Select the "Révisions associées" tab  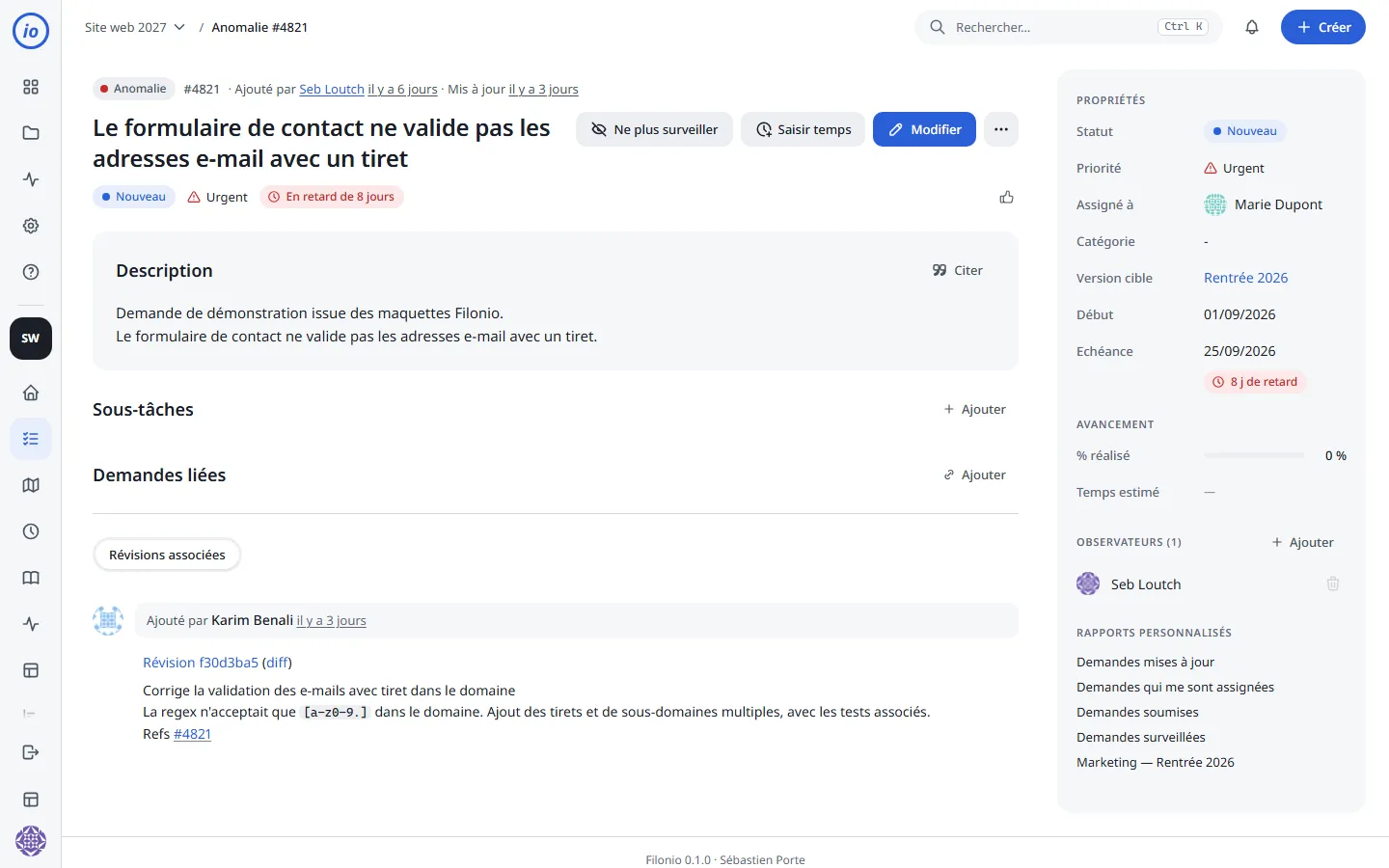[x=167, y=555]
